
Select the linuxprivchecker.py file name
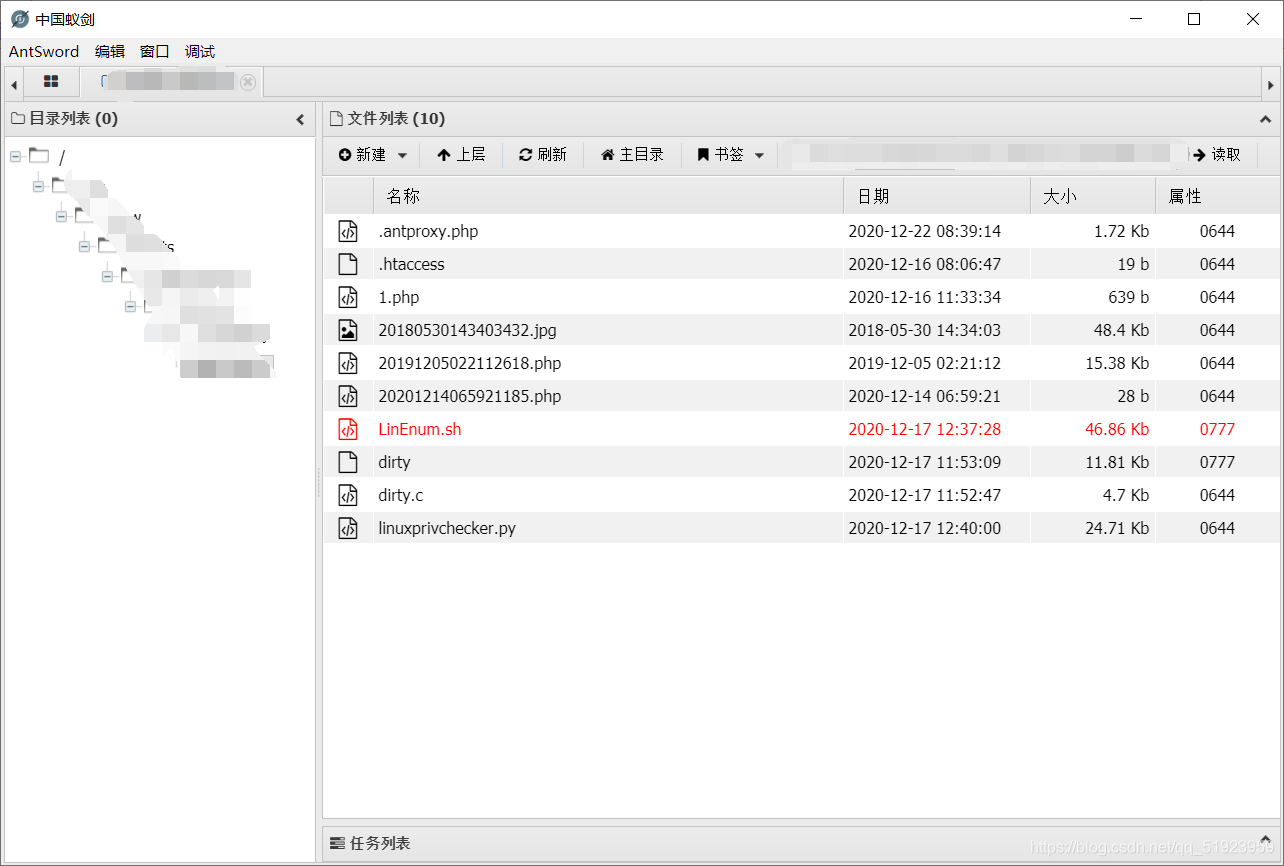447,528
